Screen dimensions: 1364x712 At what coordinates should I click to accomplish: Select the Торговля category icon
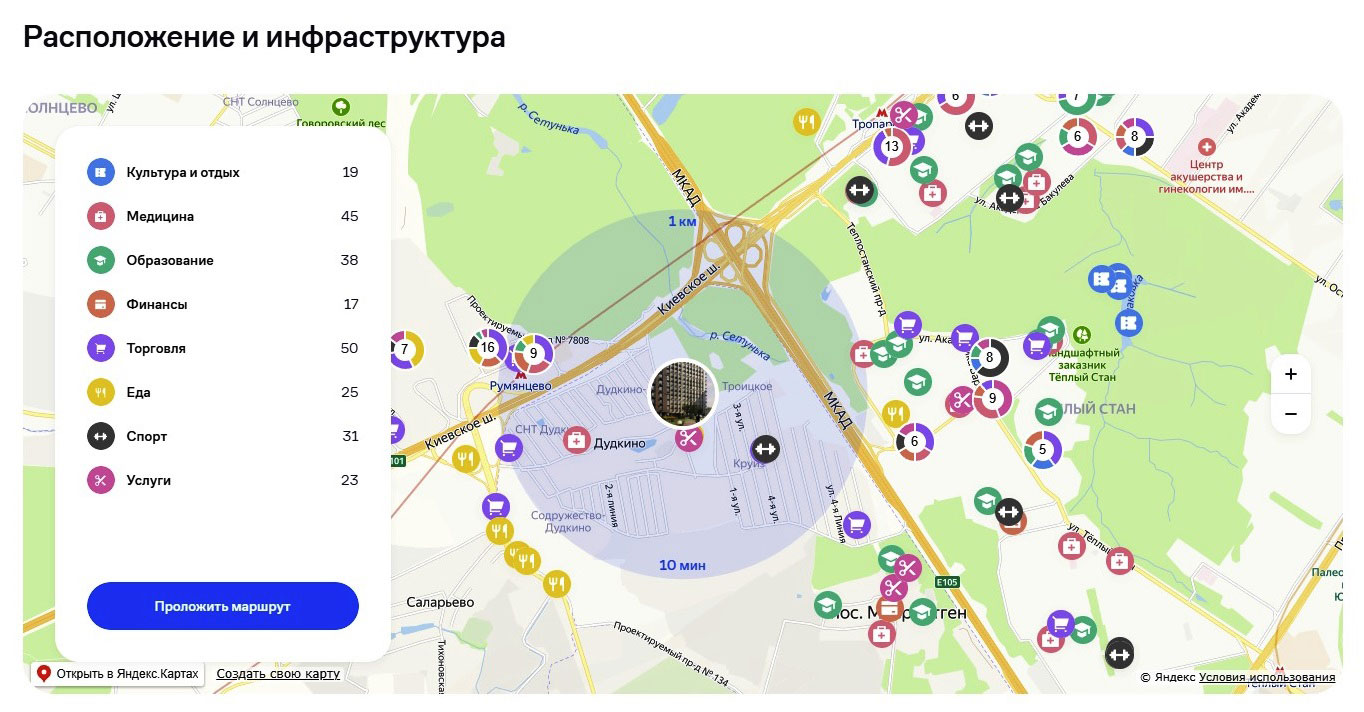click(x=101, y=348)
